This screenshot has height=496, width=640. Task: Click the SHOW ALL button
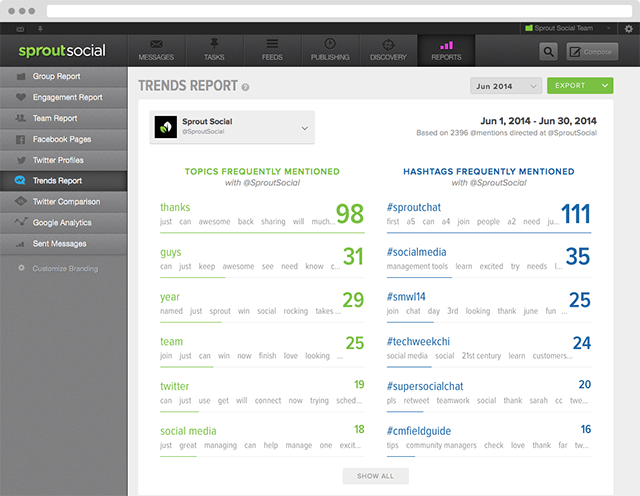pyautogui.click(x=376, y=476)
